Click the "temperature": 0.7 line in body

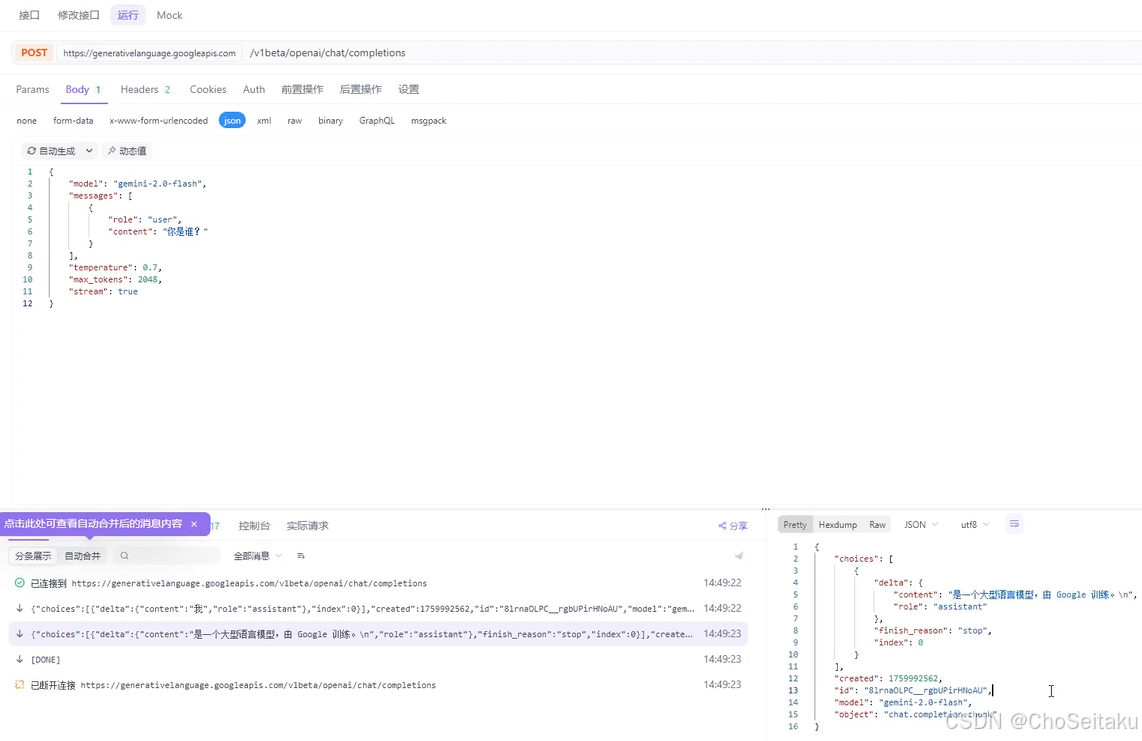pos(115,267)
